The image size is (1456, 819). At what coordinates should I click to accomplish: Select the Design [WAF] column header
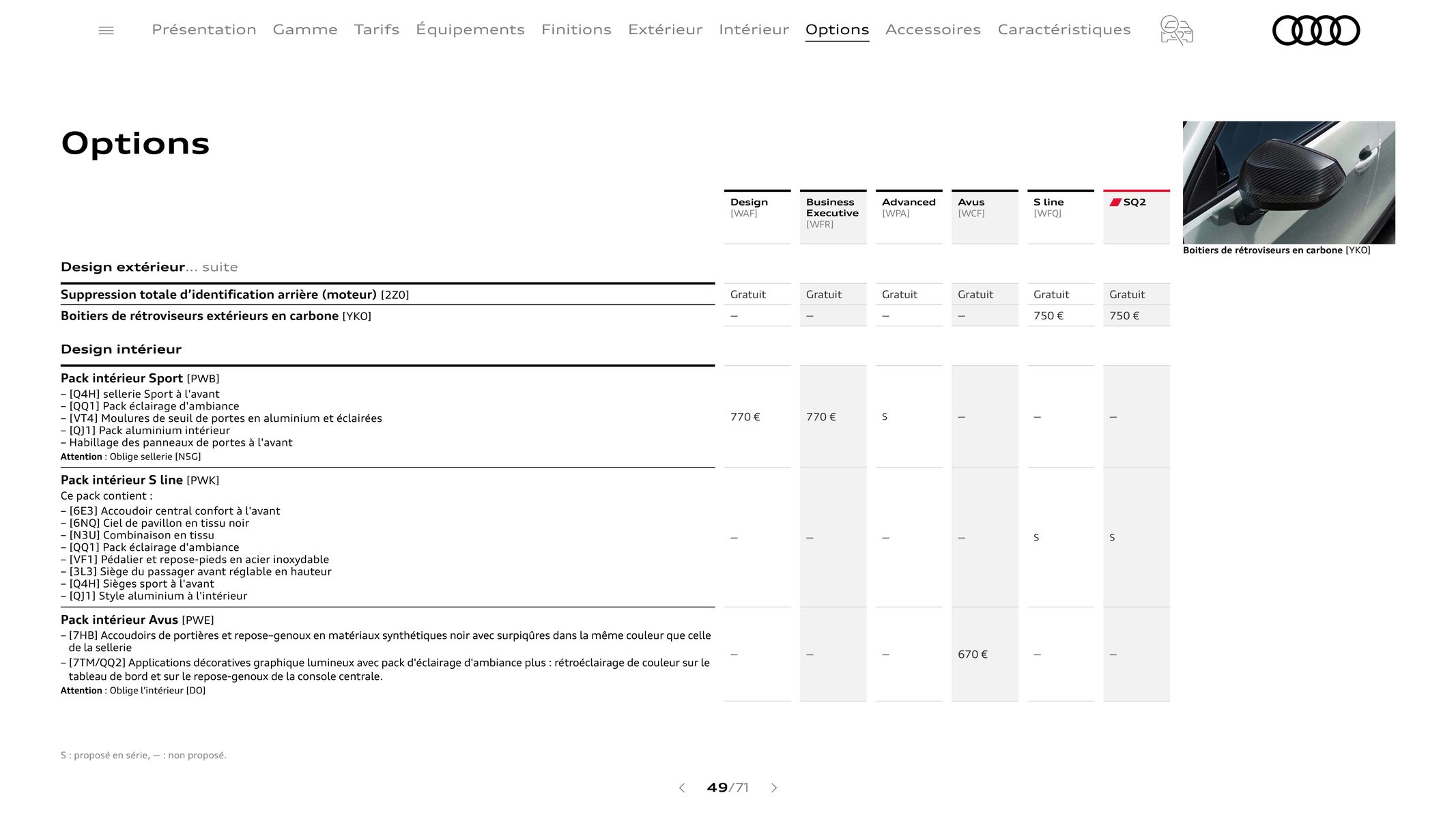tap(757, 216)
